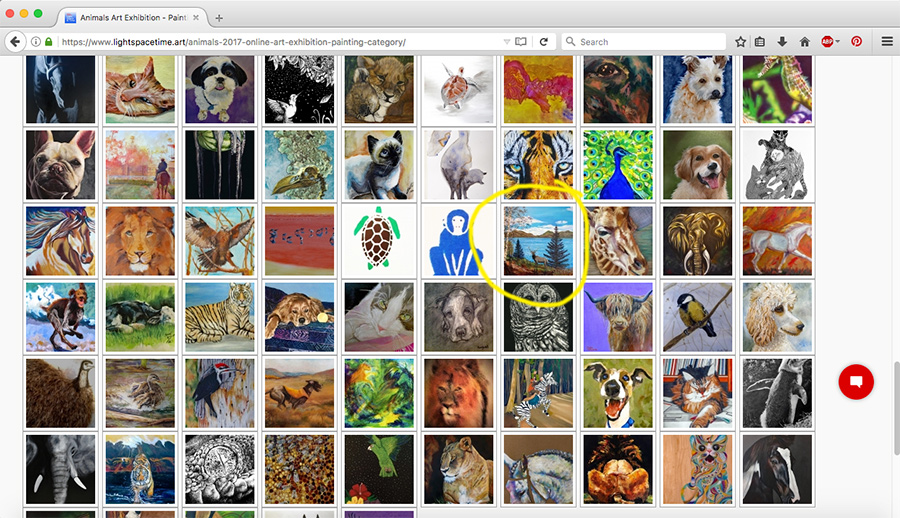Open the green sea turtle painting
This screenshot has height=518, width=900.
pos(379,241)
